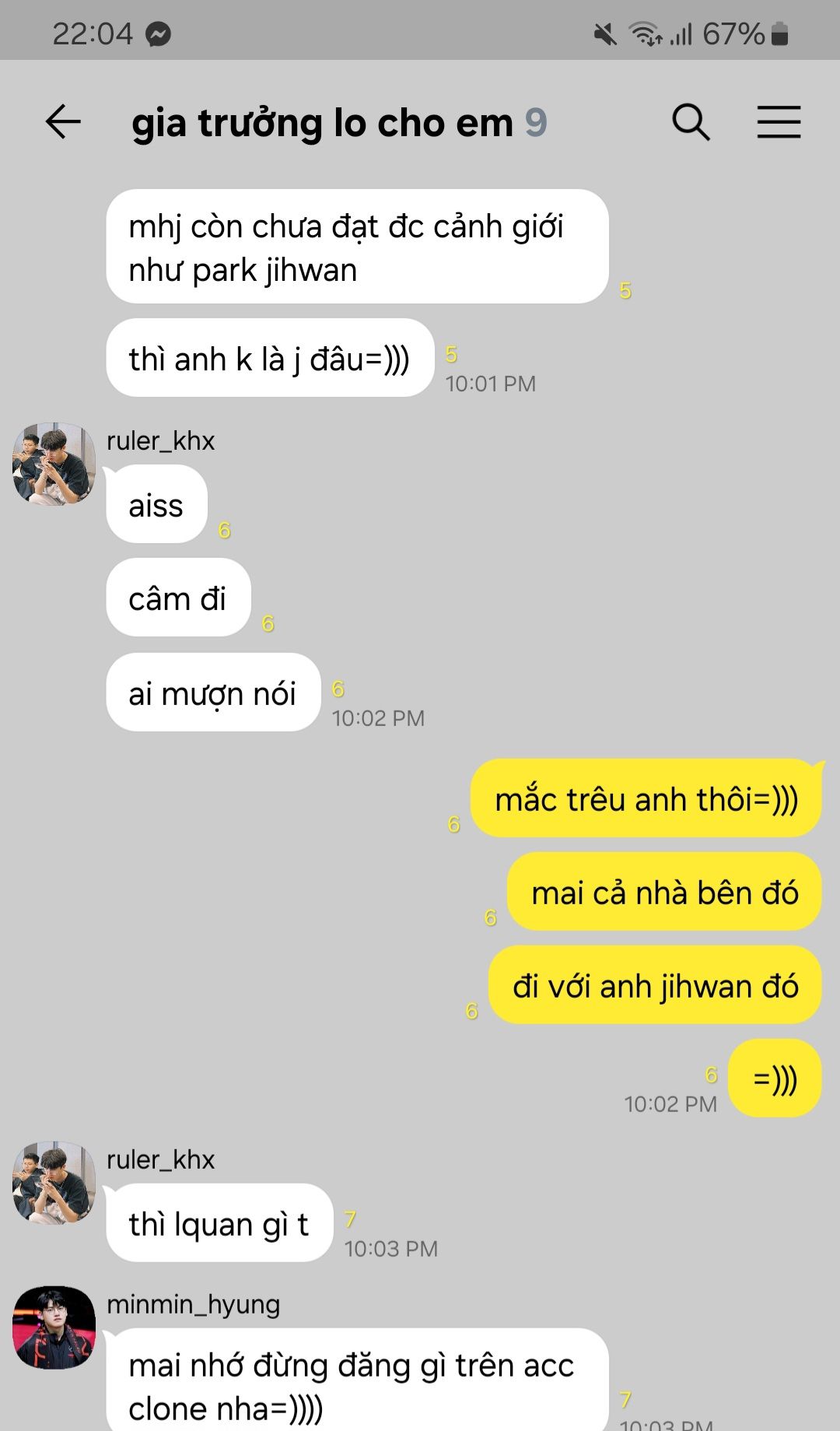
Task: Tap the 'ai mượn nói' message bubble
Action: pos(213,692)
